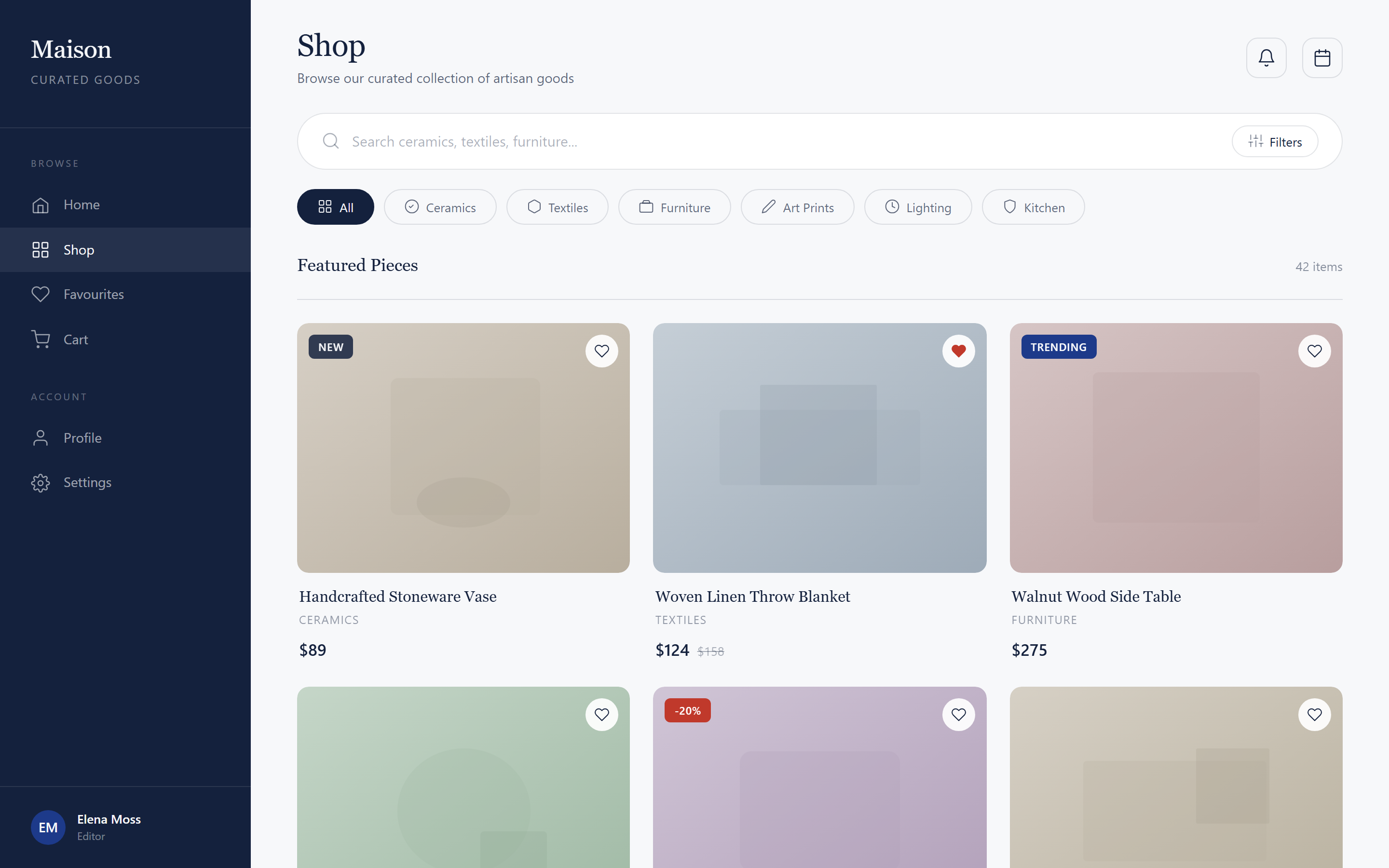Click the Art Prints chip pencil icon
Viewport: 1389px width, 868px height.
tap(769, 207)
